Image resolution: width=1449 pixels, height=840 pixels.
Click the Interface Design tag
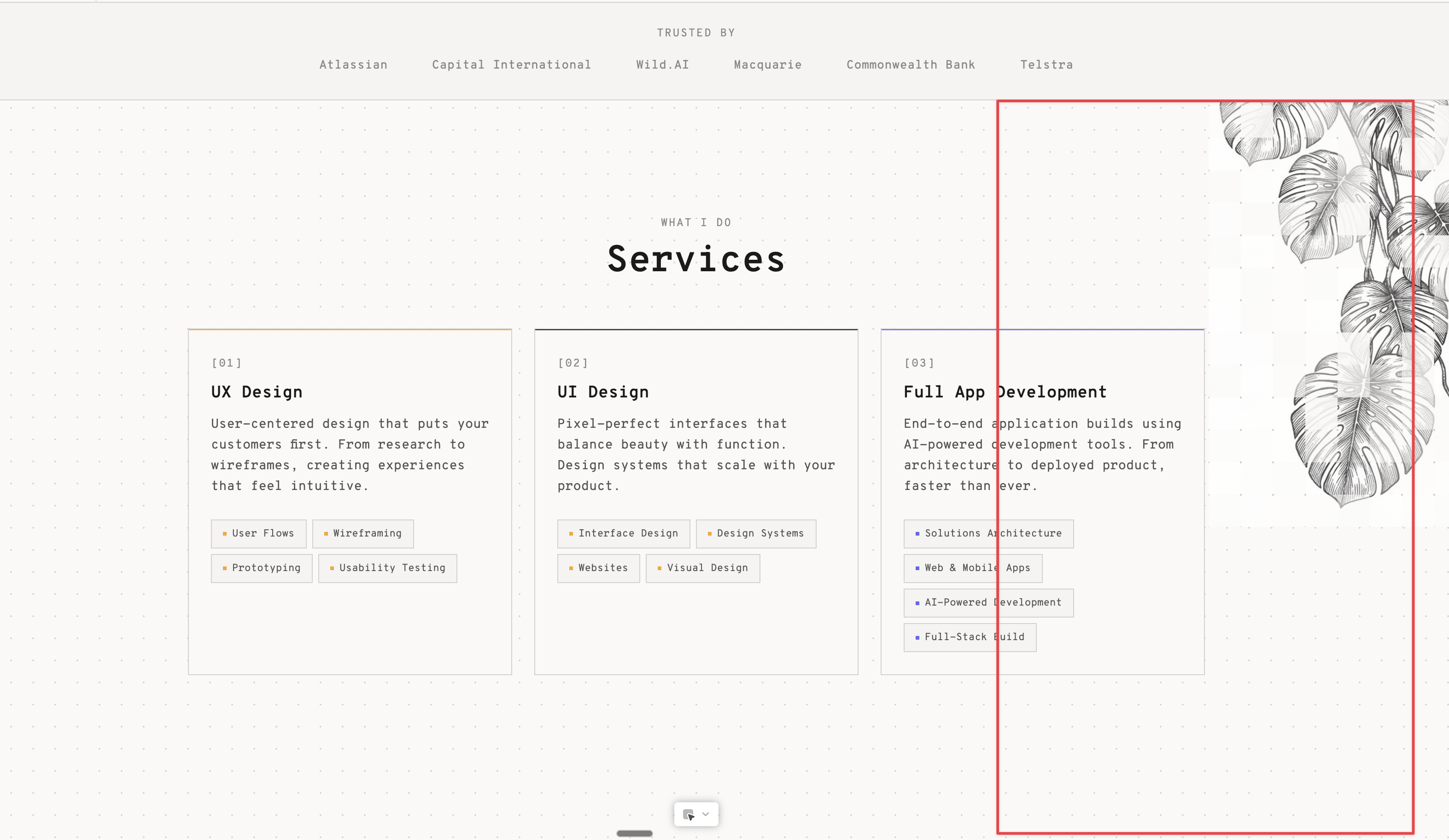(x=623, y=534)
